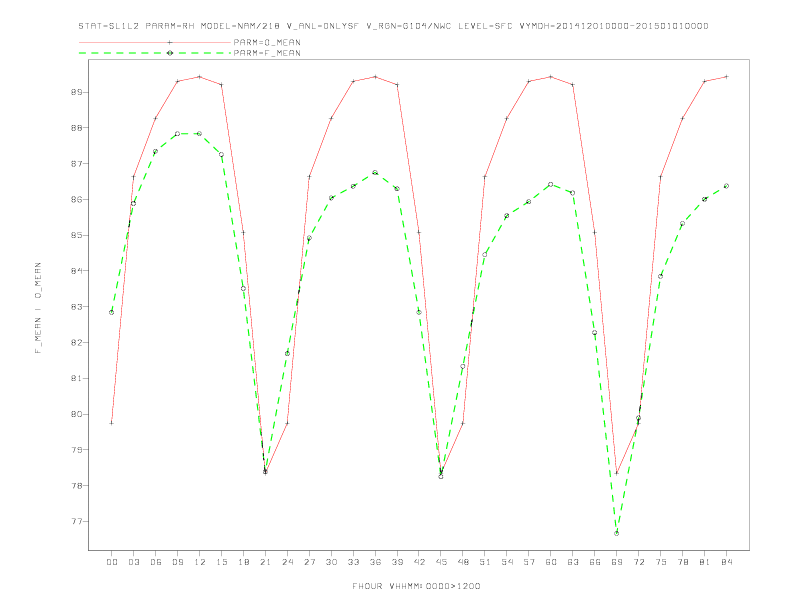This screenshot has width=792, height=612.
Task: Click the y-axis tick label 77
Action: (76, 521)
